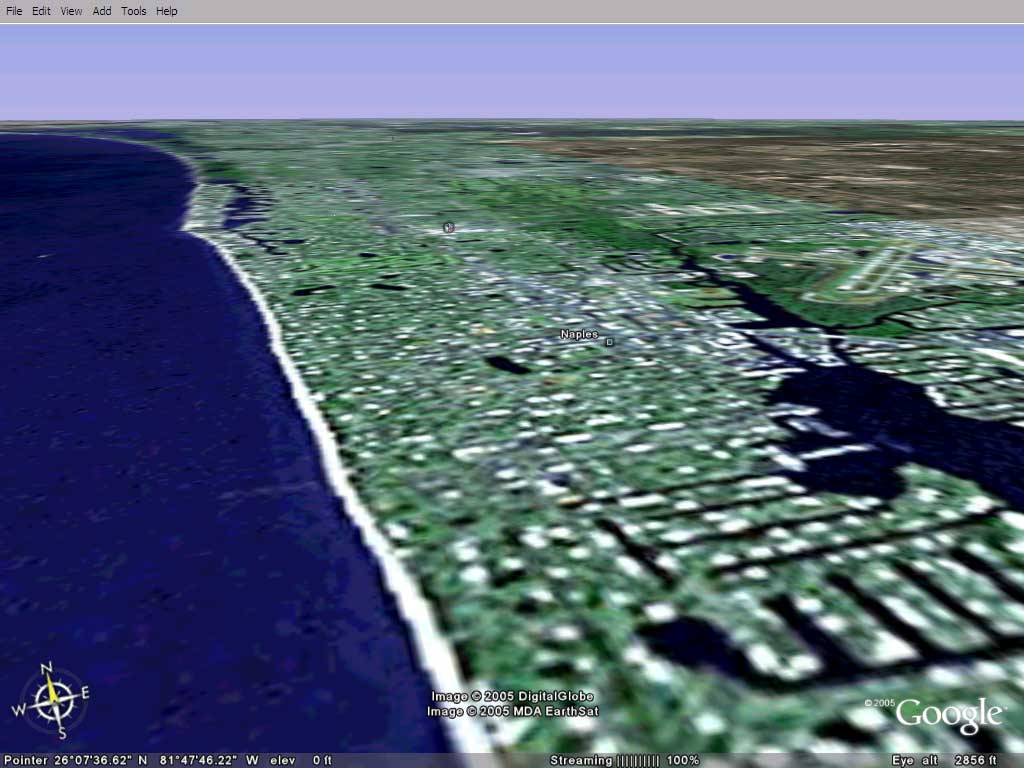Click the round placemark icon north of Naples

pos(448,228)
